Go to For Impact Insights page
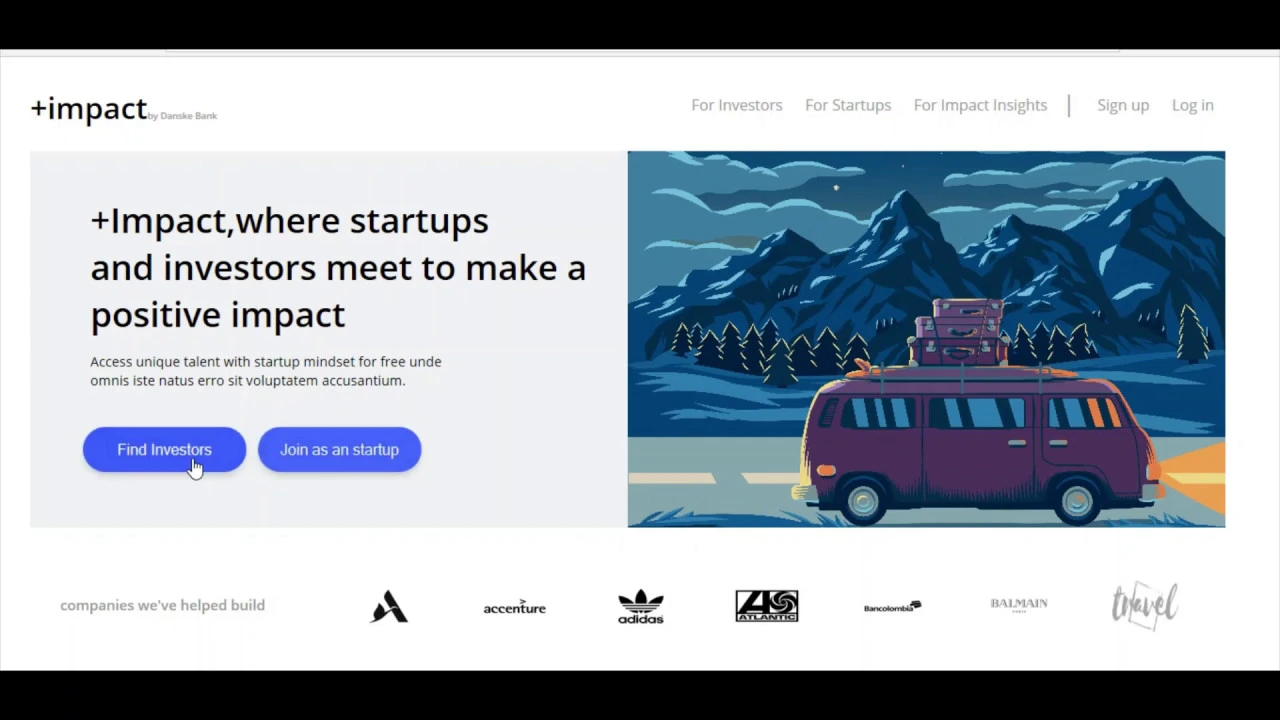This screenshot has width=1280, height=720. pos(980,105)
